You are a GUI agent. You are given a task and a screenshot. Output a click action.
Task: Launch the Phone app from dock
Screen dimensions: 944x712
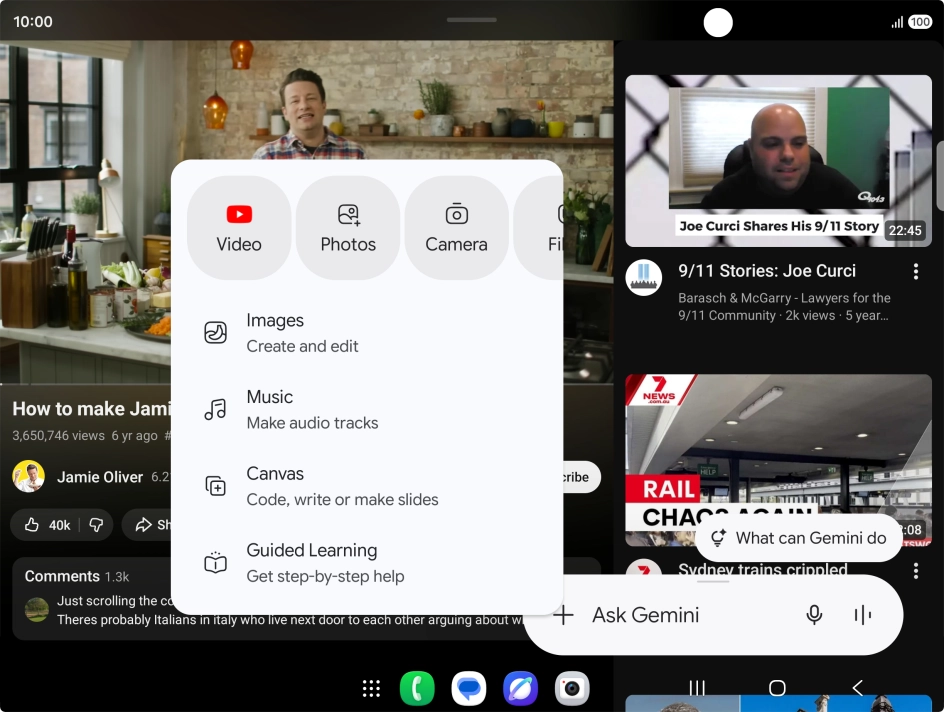click(x=417, y=689)
